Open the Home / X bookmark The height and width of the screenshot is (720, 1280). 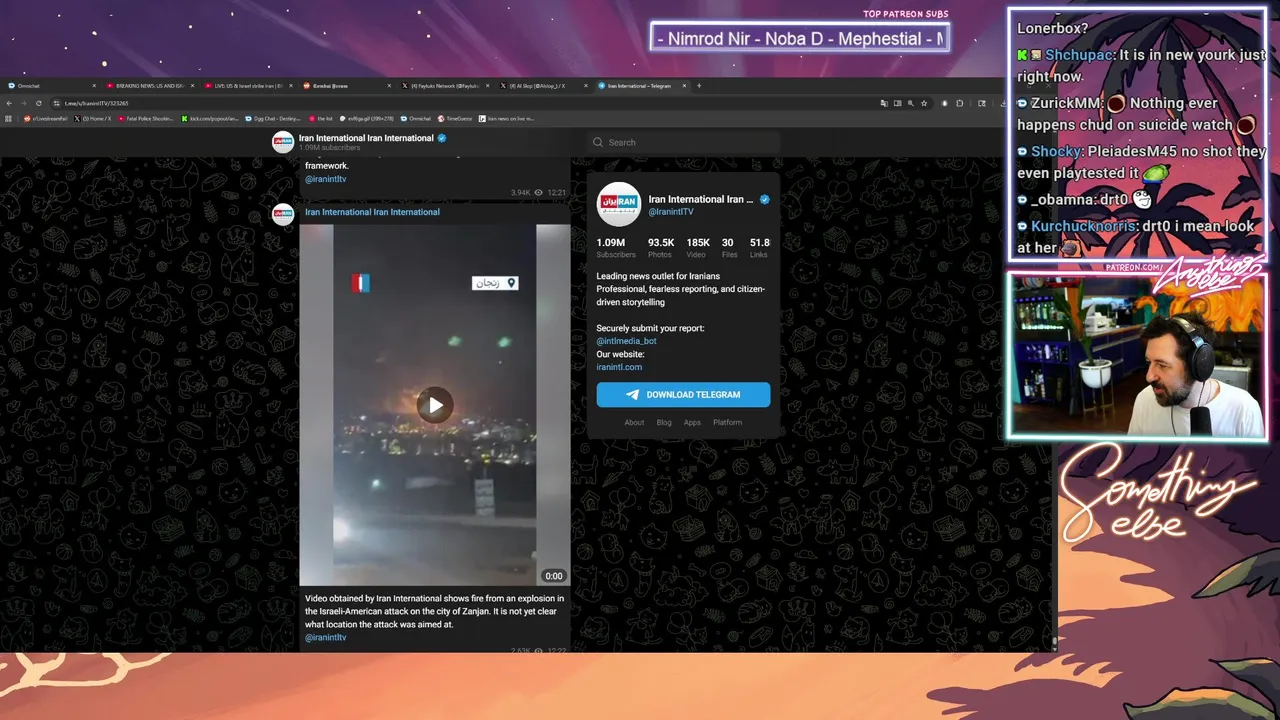[94, 118]
